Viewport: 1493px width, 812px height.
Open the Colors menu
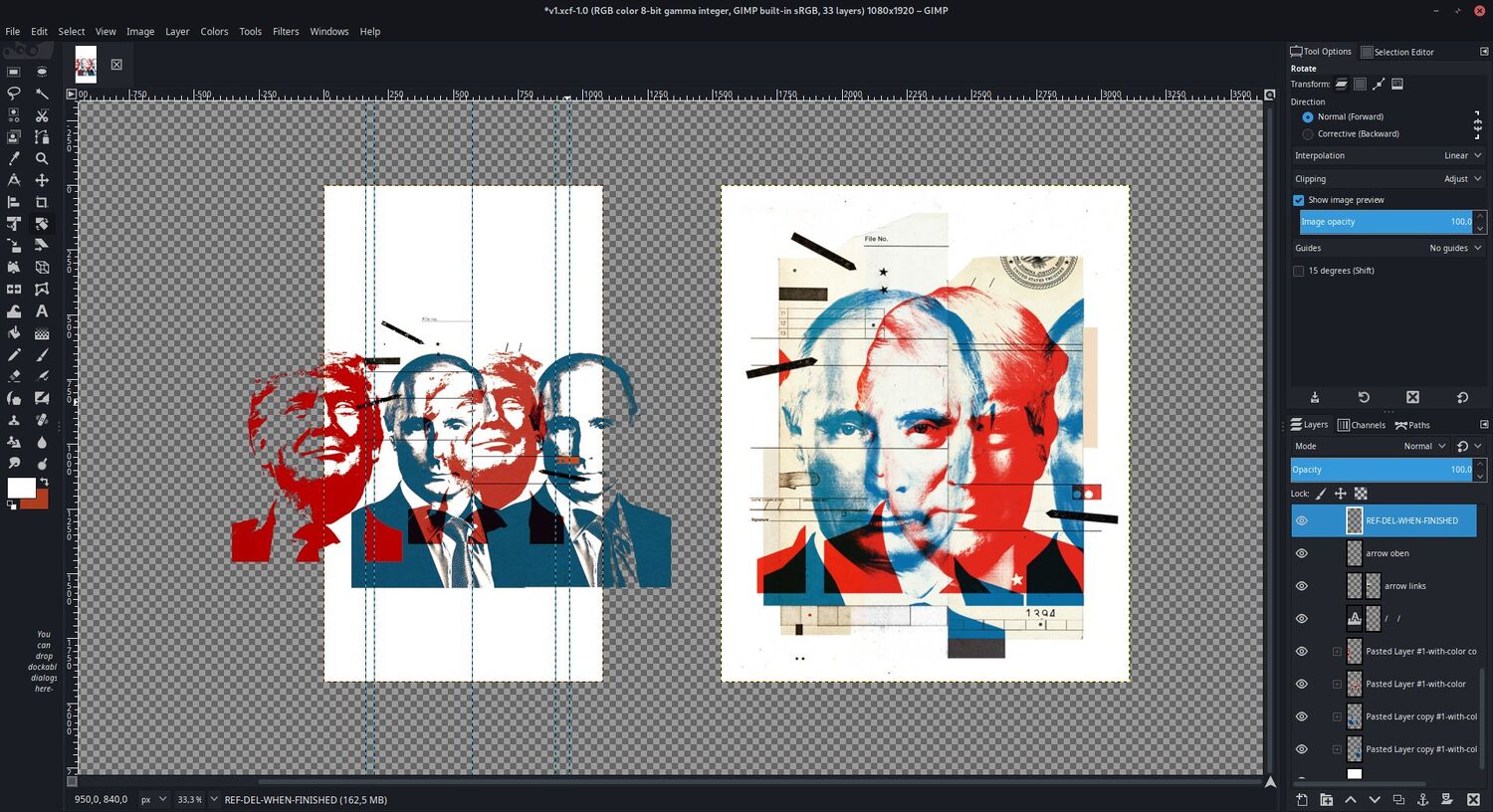click(x=214, y=32)
